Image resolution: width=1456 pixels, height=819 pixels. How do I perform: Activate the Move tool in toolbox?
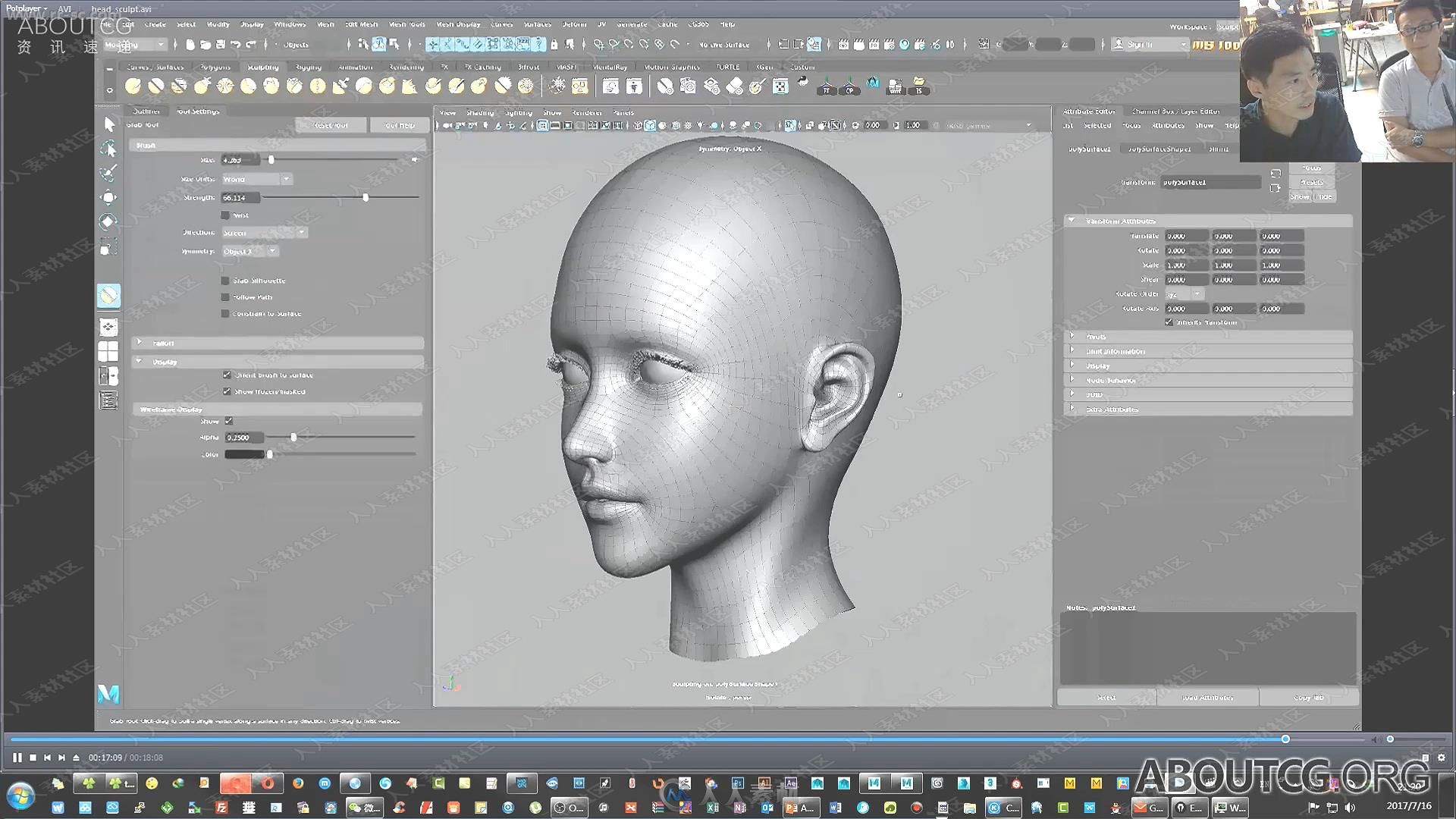pyautogui.click(x=109, y=198)
